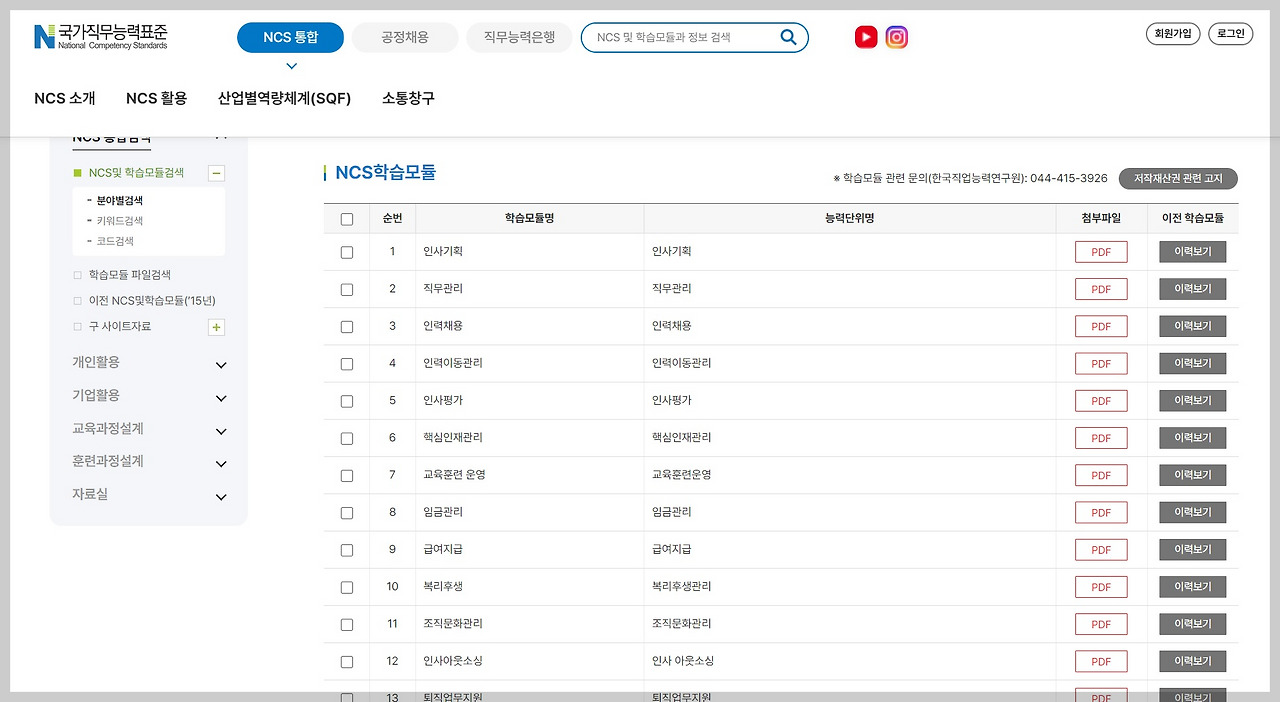Switch to the 공정채용 tab

(x=404, y=37)
